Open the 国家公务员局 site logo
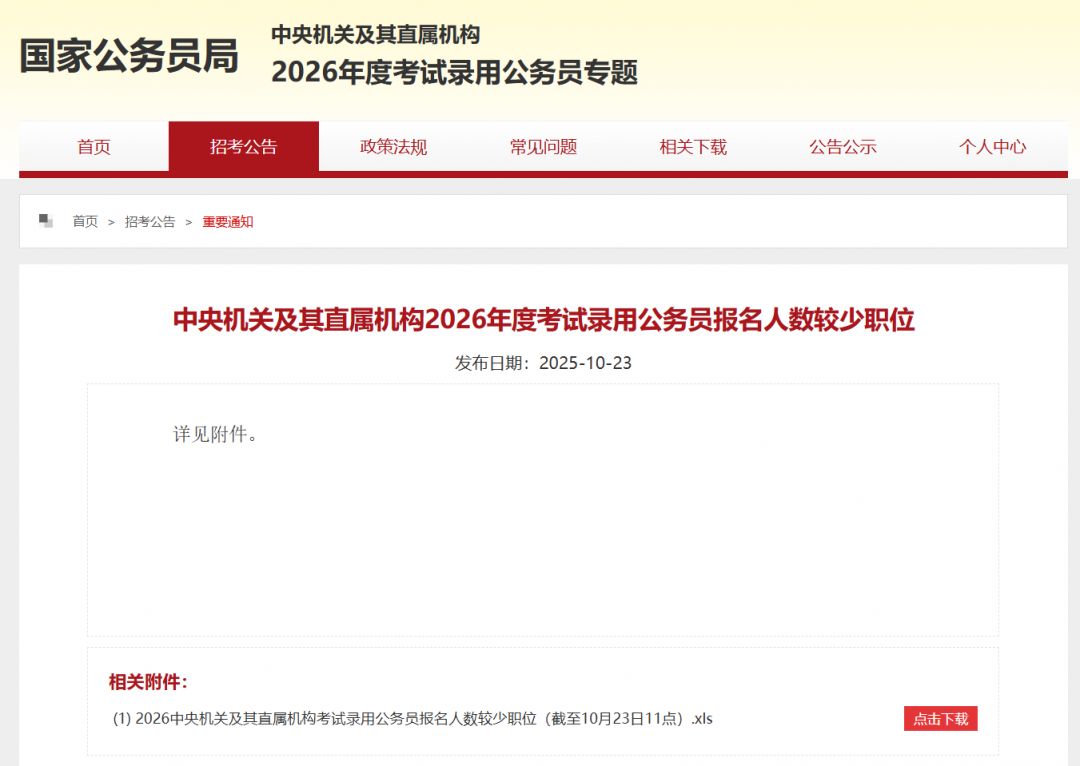1080x766 pixels. (127, 57)
